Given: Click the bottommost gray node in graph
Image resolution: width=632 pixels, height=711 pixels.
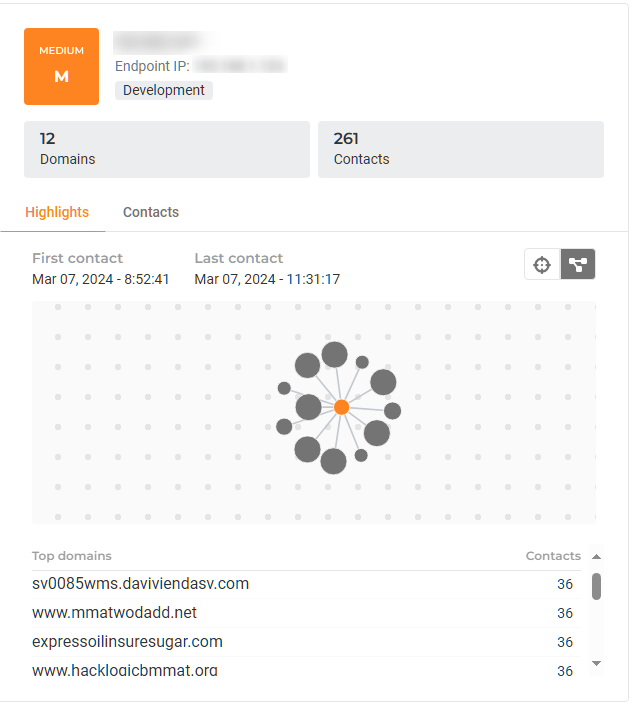Looking at the screenshot, I should tap(333, 461).
